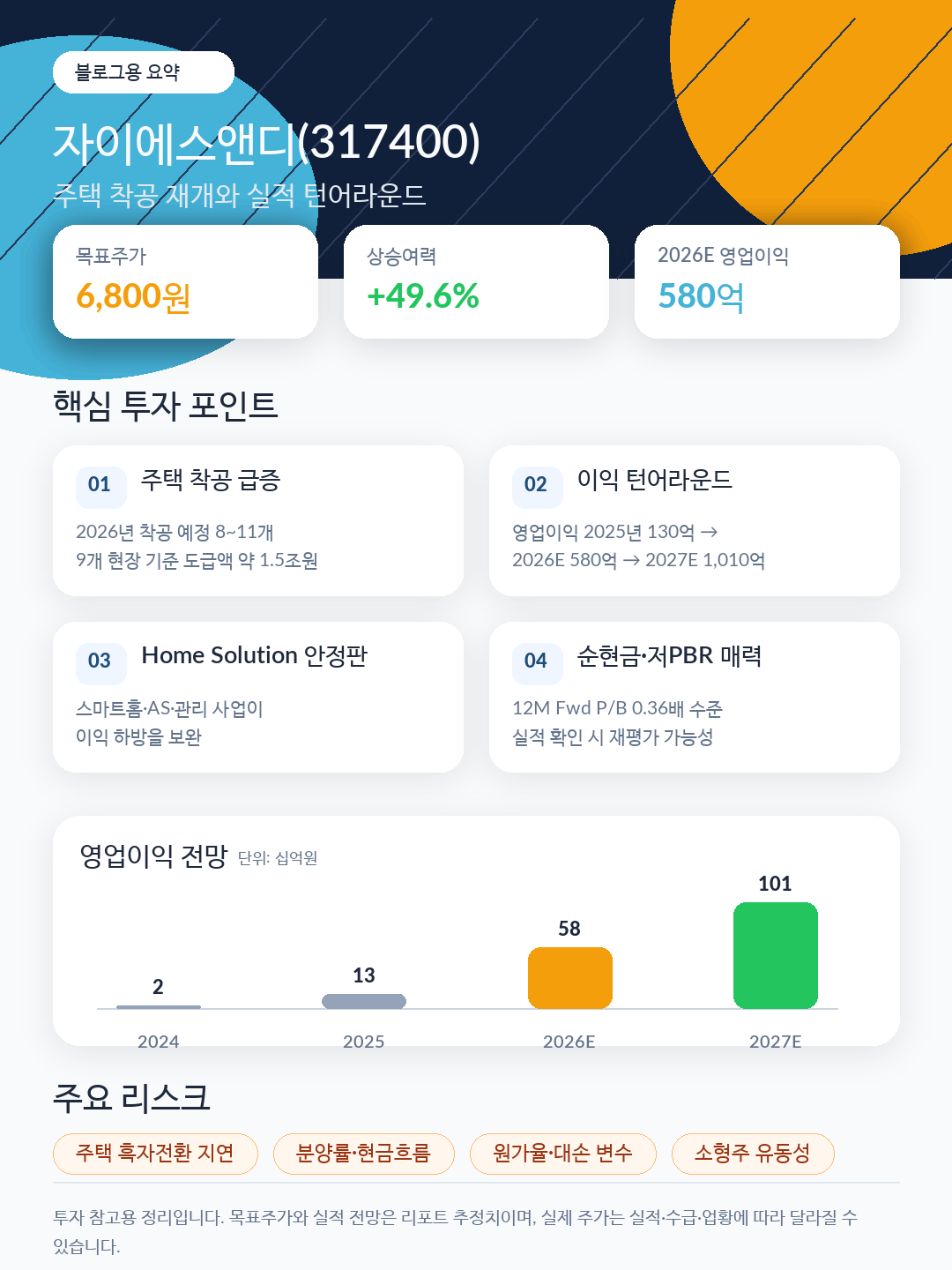The width and height of the screenshot is (952, 1270).
Task: Click the 04 number badge
Action: [537, 661]
